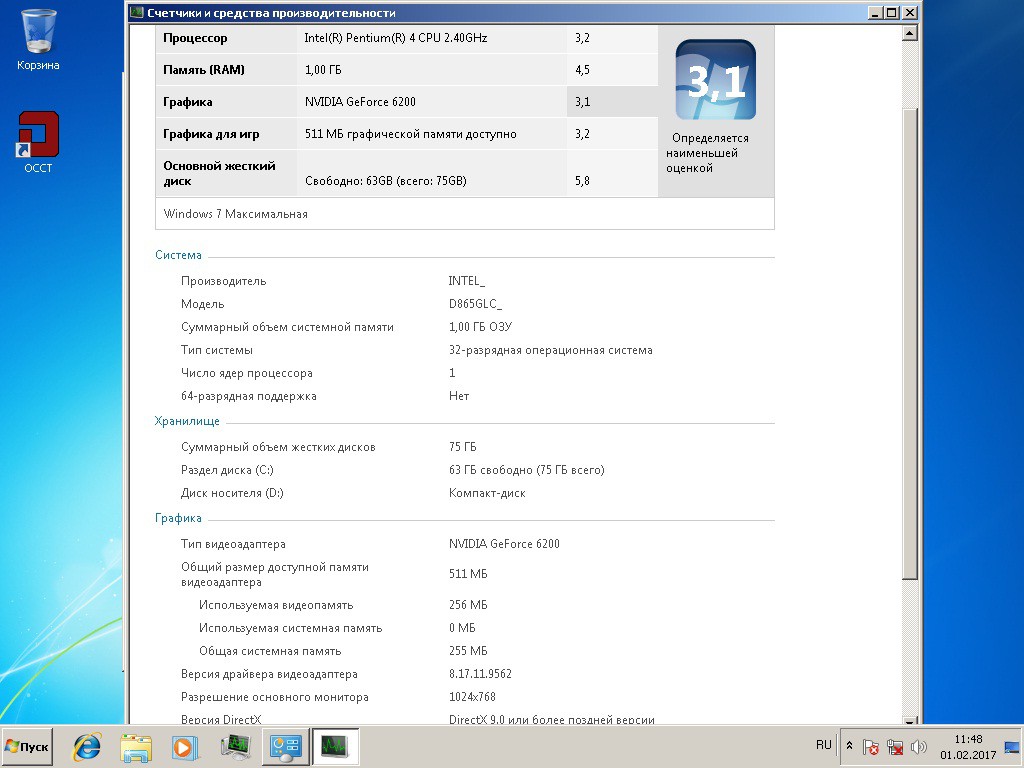The height and width of the screenshot is (768, 1024).
Task: Click 1,00 ГБ ОЗУ memory value
Action: pos(481,327)
